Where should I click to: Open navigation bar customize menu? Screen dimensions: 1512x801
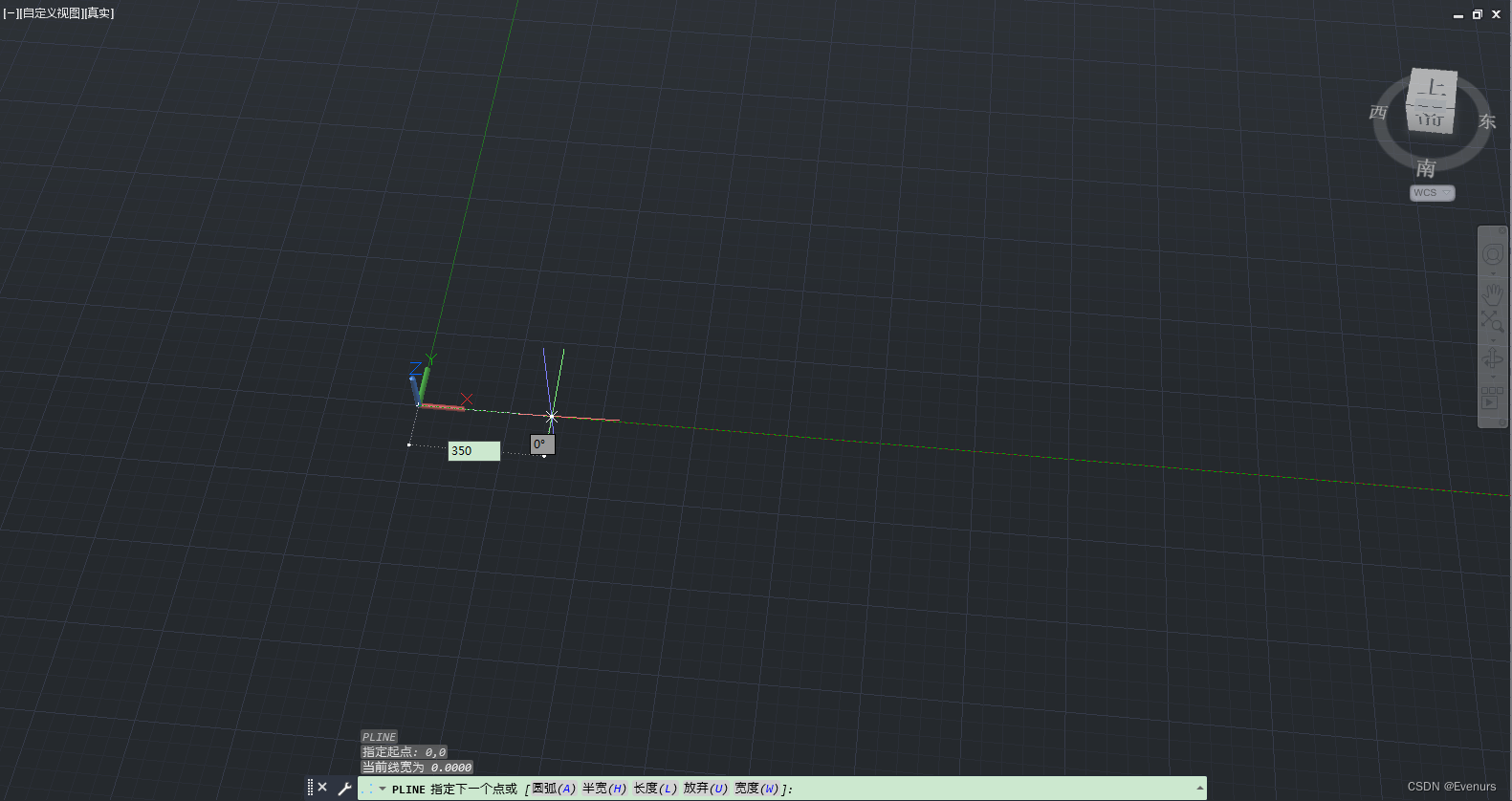pos(1502,422)
